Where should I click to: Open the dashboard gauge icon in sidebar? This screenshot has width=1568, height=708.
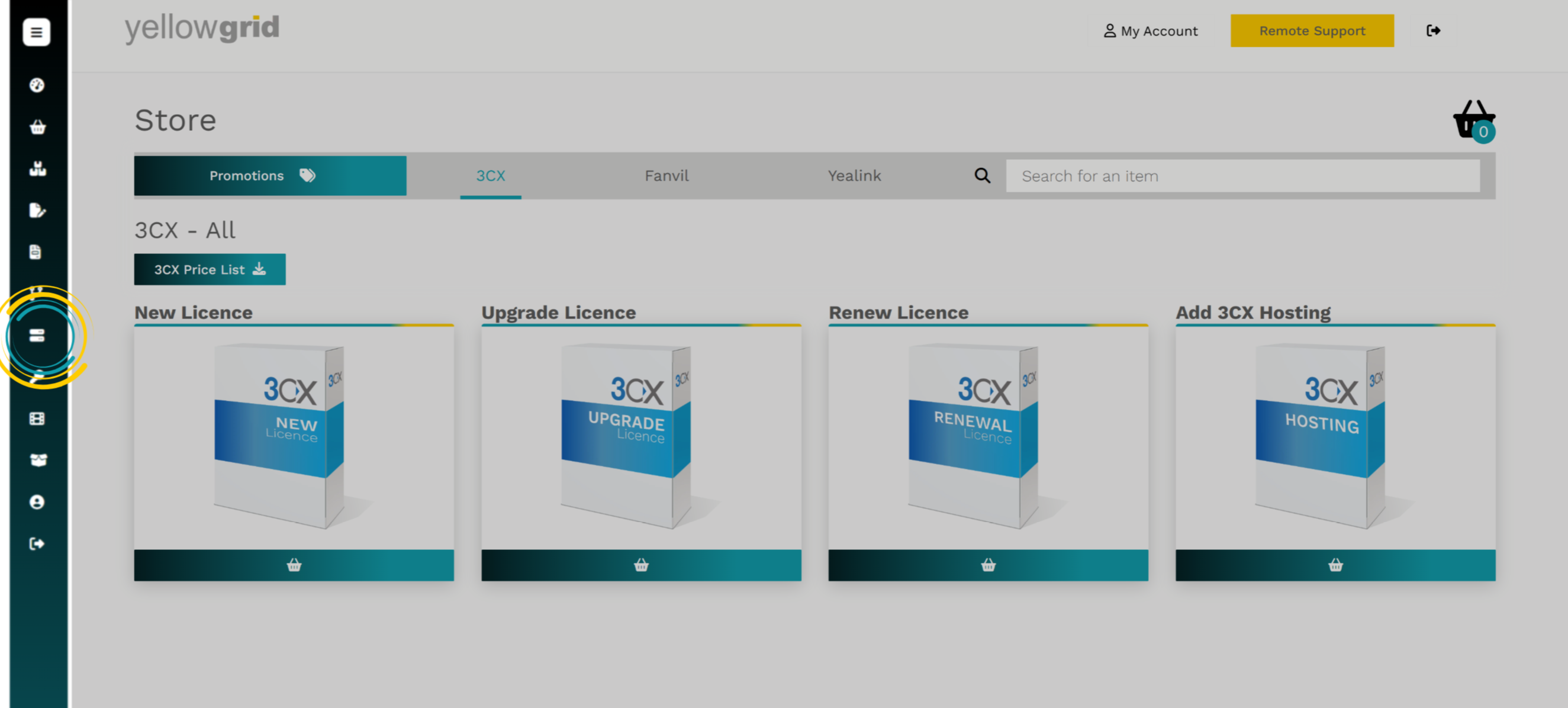37,85
